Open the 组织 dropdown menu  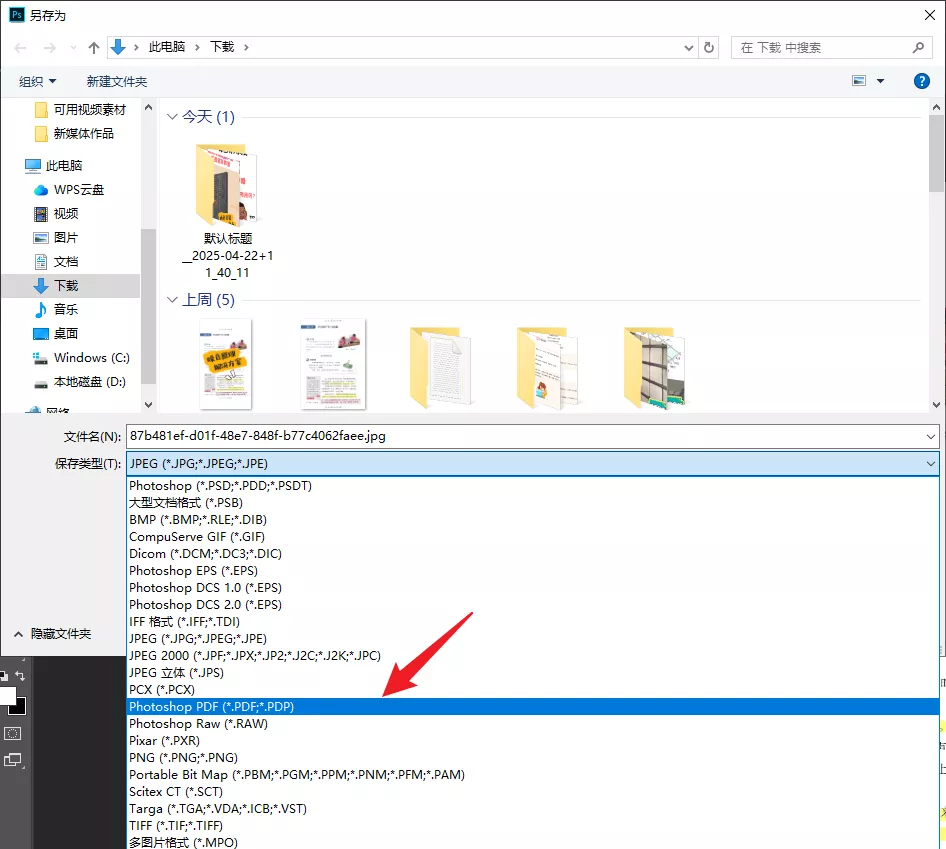point(37,81)
